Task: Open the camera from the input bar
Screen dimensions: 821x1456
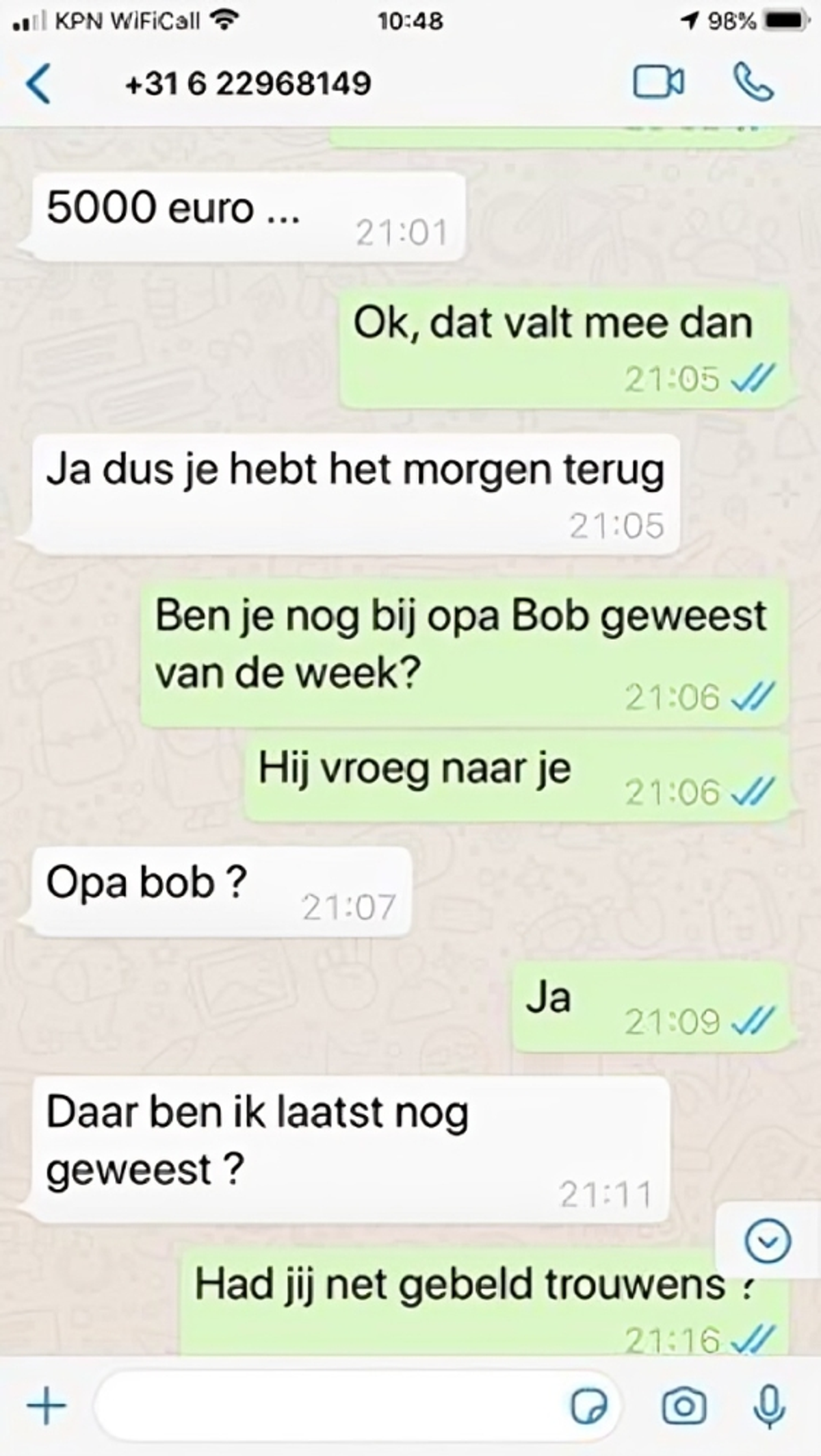Action: 683,1407
